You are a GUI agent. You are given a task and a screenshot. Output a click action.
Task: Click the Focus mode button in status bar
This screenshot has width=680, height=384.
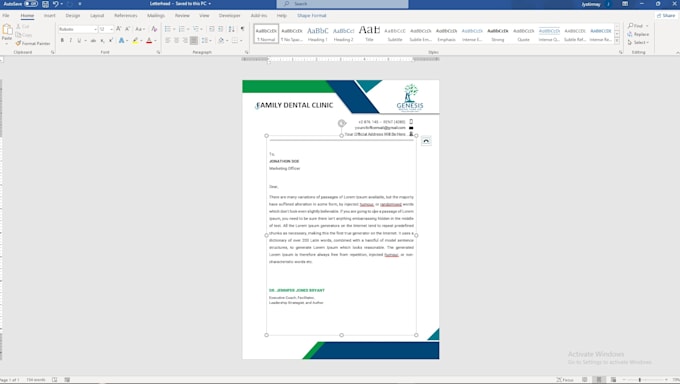[565, 380]
